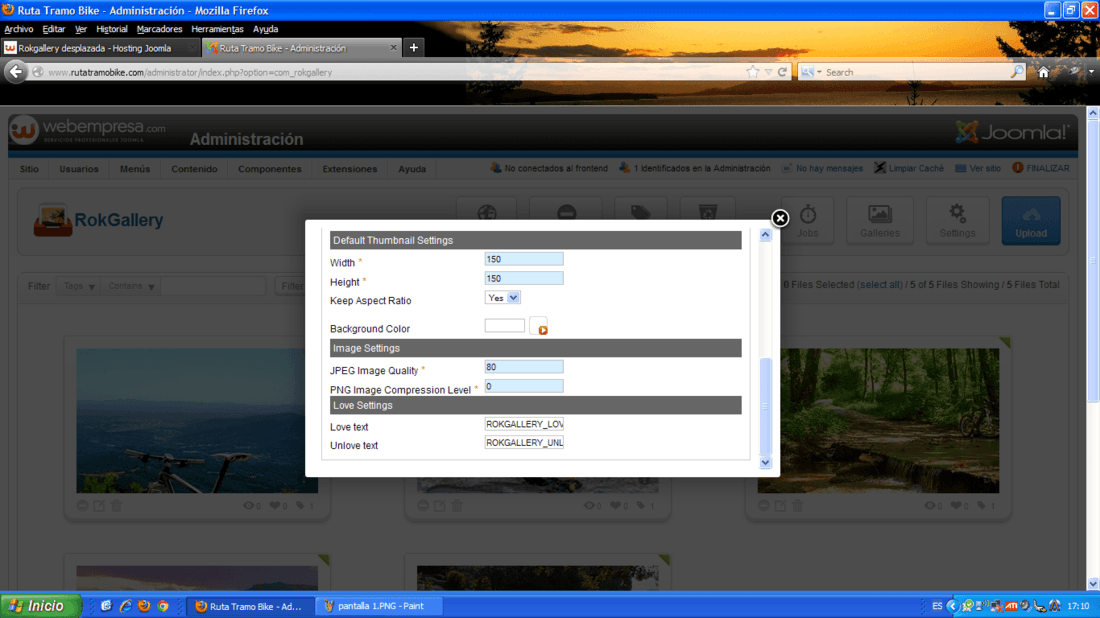Click the Internet Explorer quick launch icon

(x=126, y=606)
